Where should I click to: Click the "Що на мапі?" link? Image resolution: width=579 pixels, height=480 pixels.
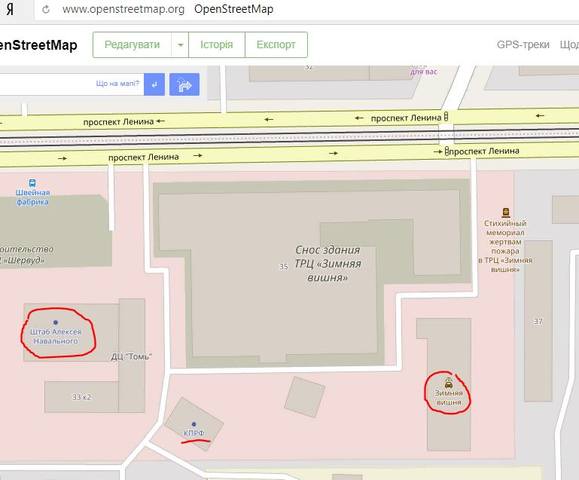pos(118,83)
